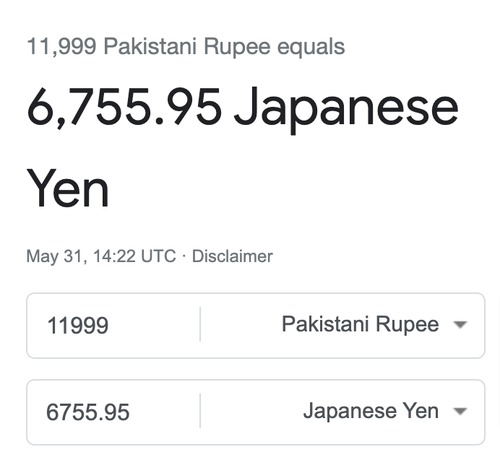Image resolution: width=500 pixels, height=465 pixels.
Task: Click the Pakistani Rupee label text
Action: (360, 324)
